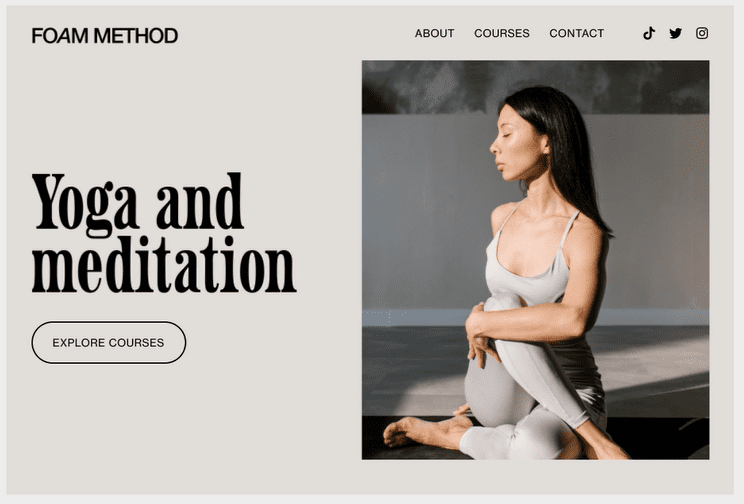Click the word FOAM in the logo
The image size is (744, 504).
point(60,36)
